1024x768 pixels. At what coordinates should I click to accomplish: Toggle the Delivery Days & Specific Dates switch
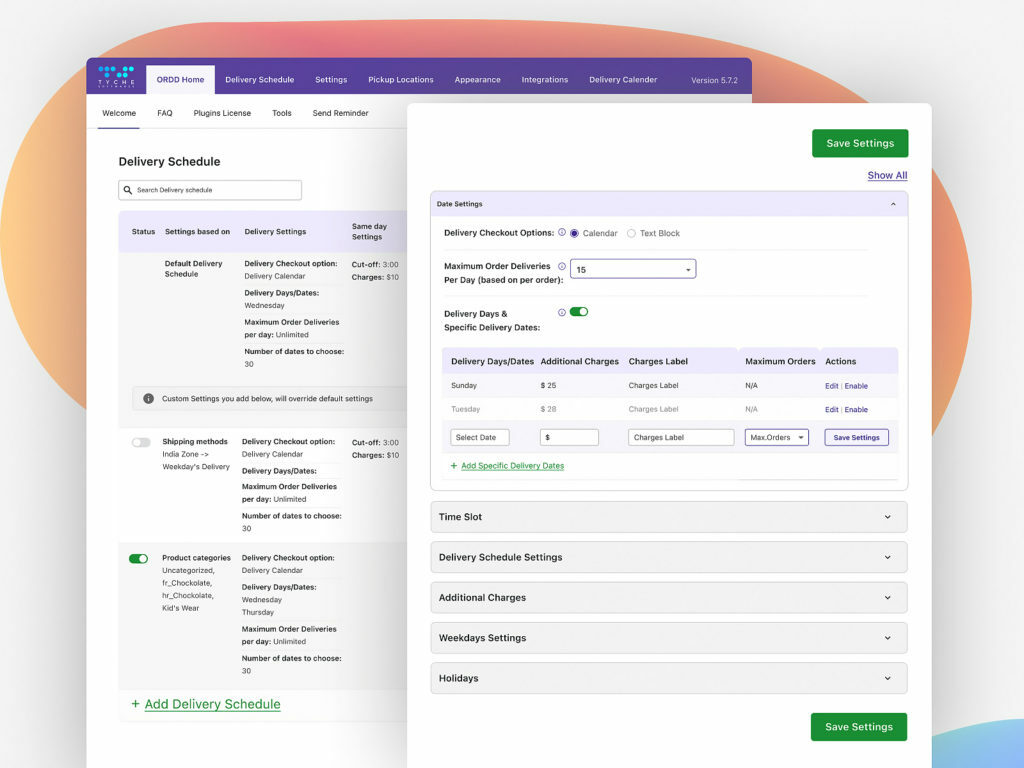click(x=579, y=312)
